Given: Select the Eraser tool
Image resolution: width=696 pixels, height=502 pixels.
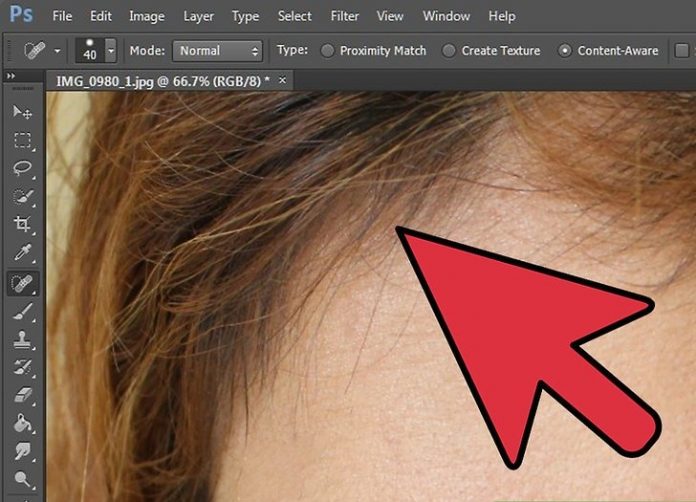Looking at the screenshot, I should click(x=22, y=396).
